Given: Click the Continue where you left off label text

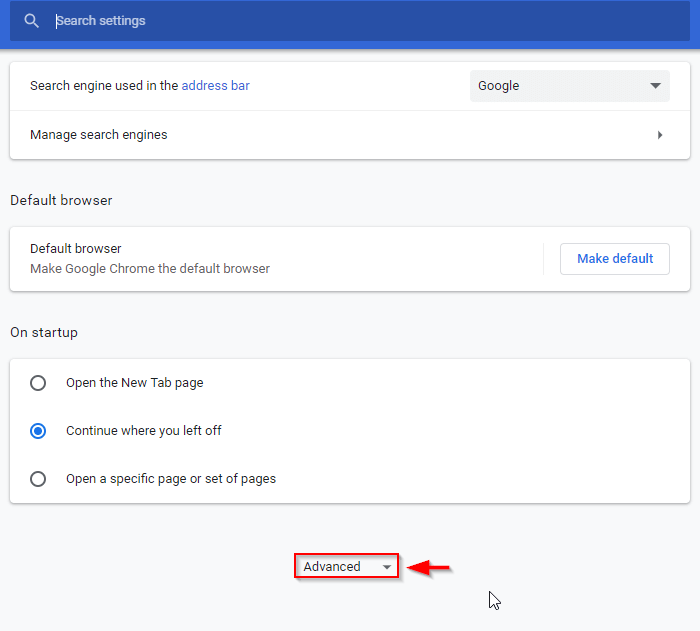Looking at the screenshot, I should [144, 431].
